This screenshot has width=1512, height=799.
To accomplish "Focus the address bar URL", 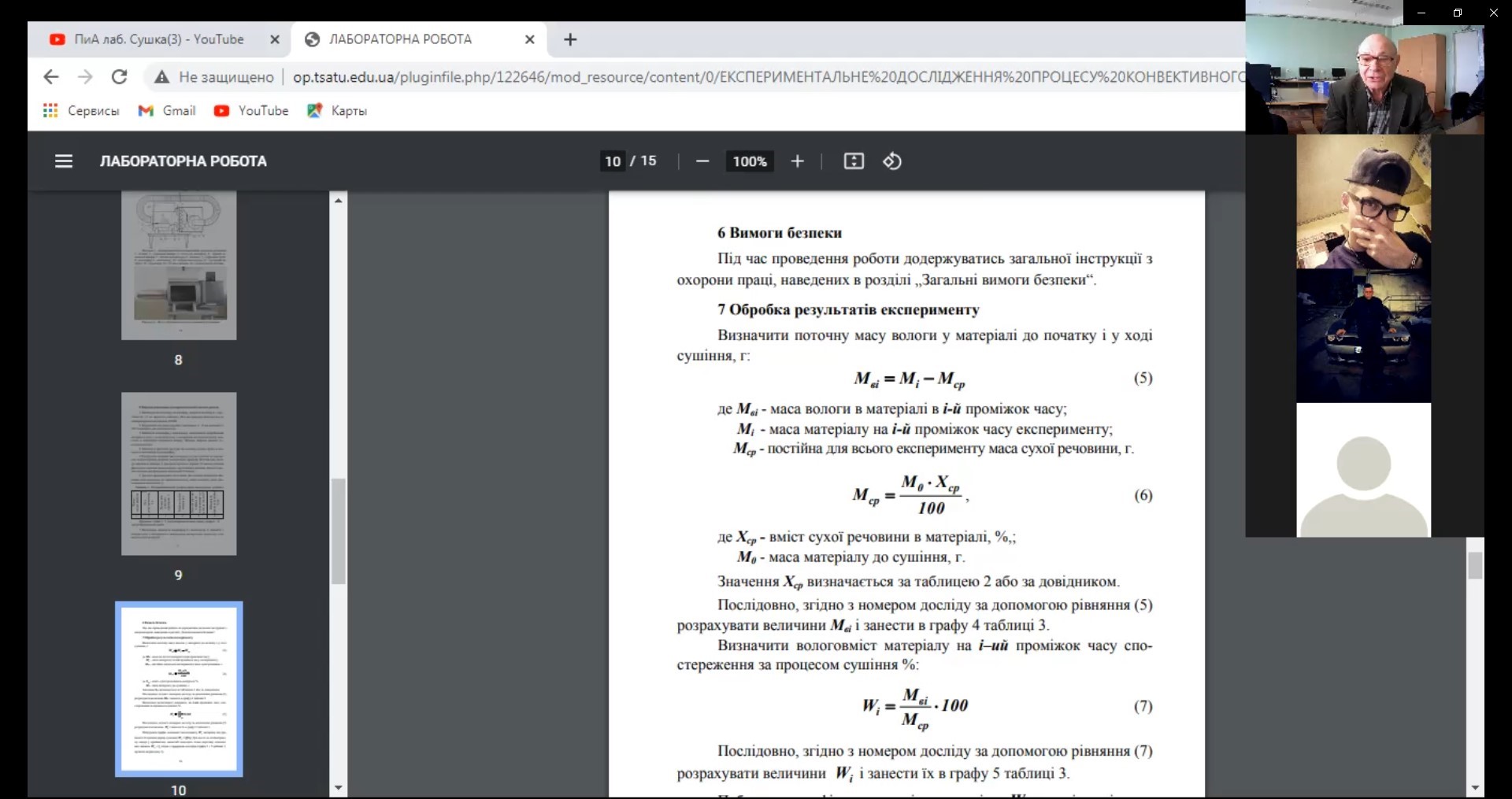I will click(768, 77).
